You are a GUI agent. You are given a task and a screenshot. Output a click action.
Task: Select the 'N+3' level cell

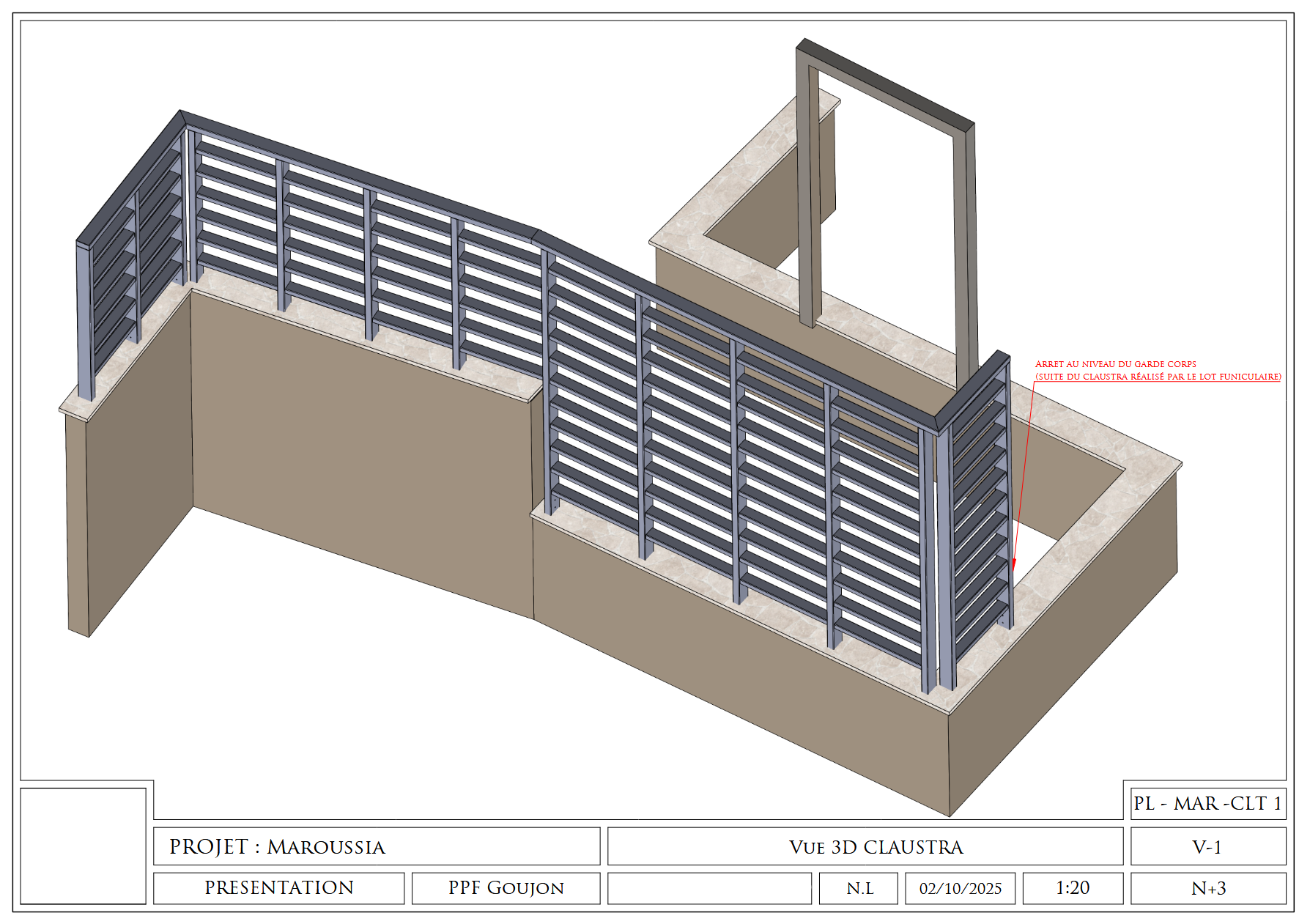click(x=1207, y=887)
